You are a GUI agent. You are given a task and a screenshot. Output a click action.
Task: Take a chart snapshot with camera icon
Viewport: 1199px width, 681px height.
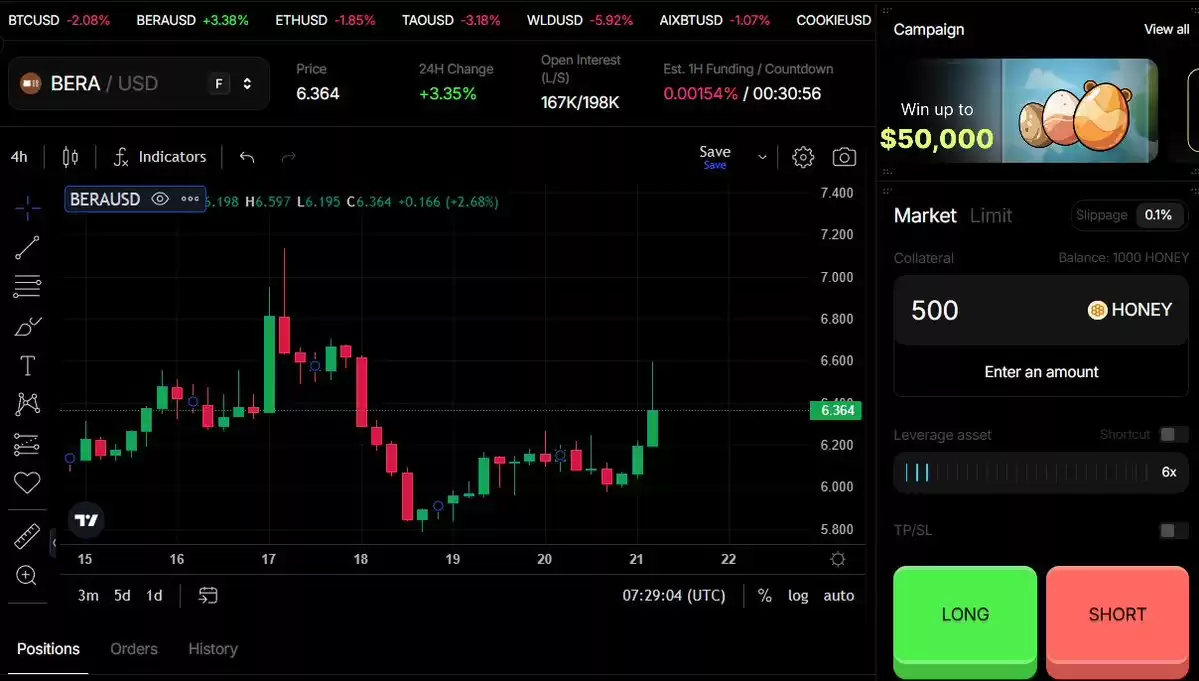point(844,157)
